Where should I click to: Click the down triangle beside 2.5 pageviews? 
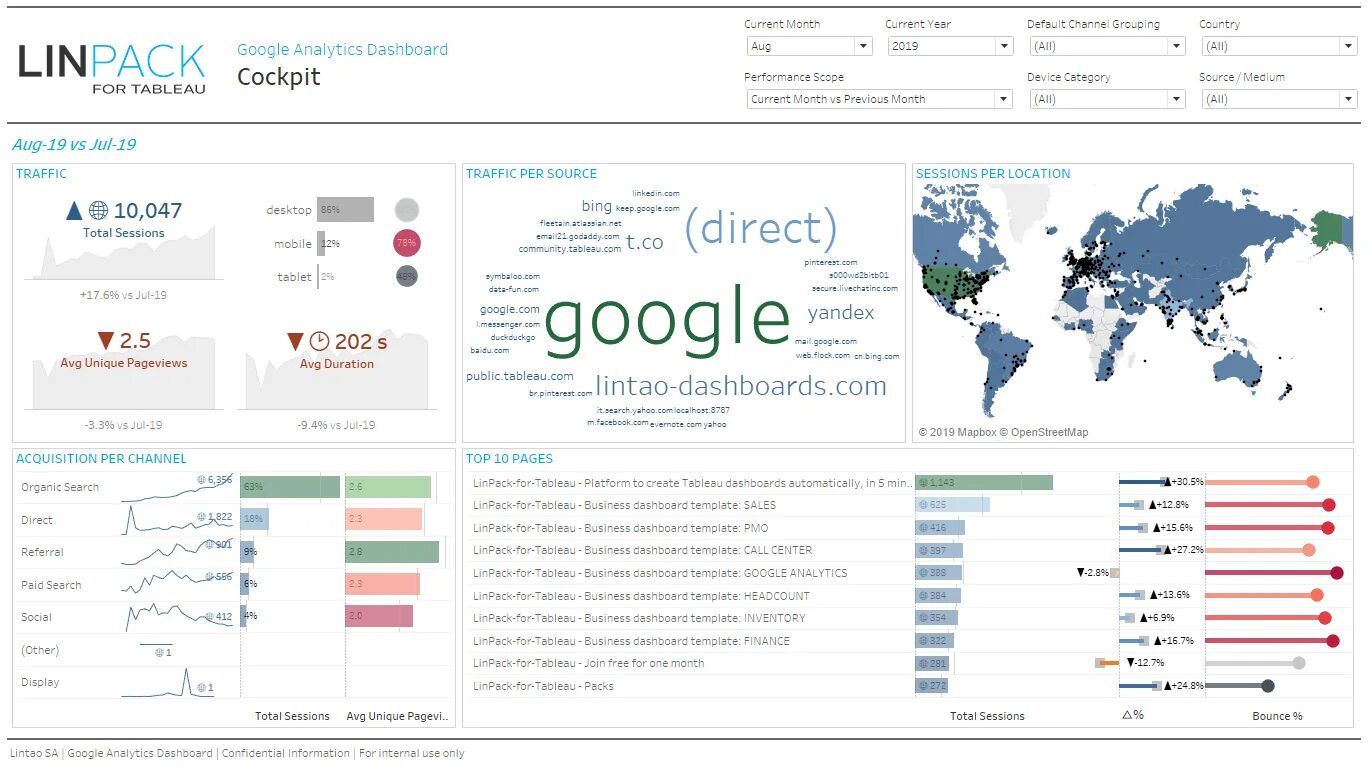coord(106,341)
